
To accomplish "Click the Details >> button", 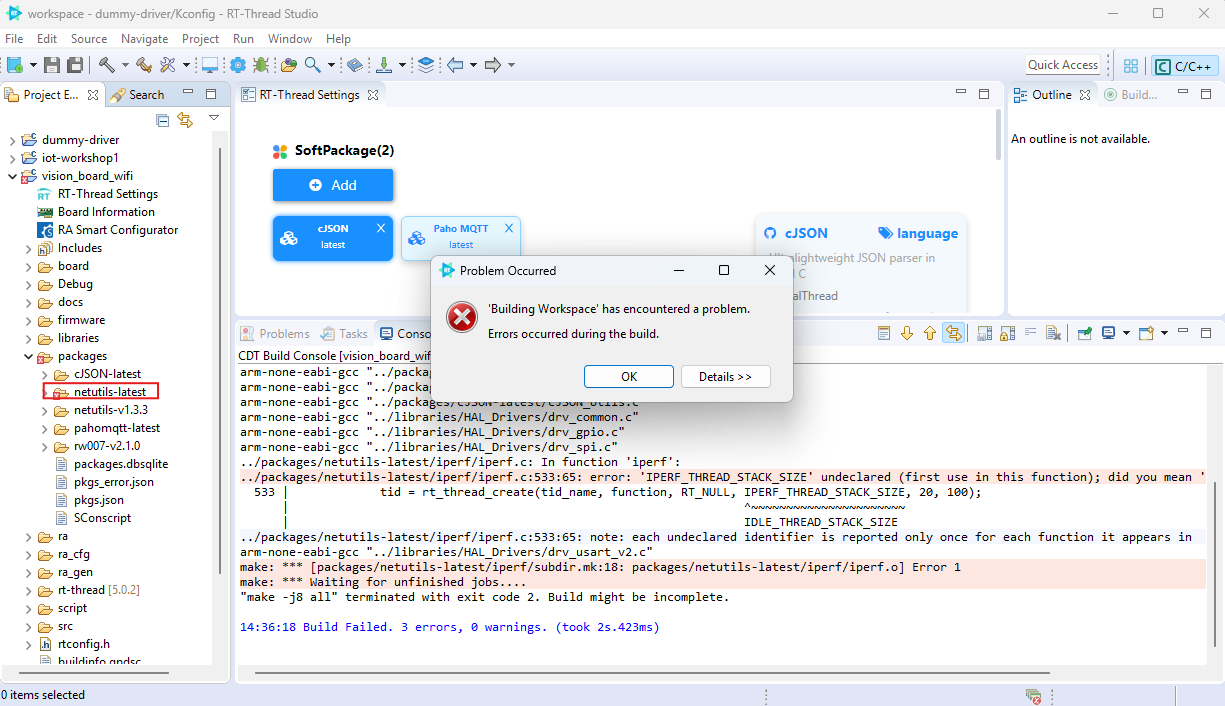I will (725, 377).
